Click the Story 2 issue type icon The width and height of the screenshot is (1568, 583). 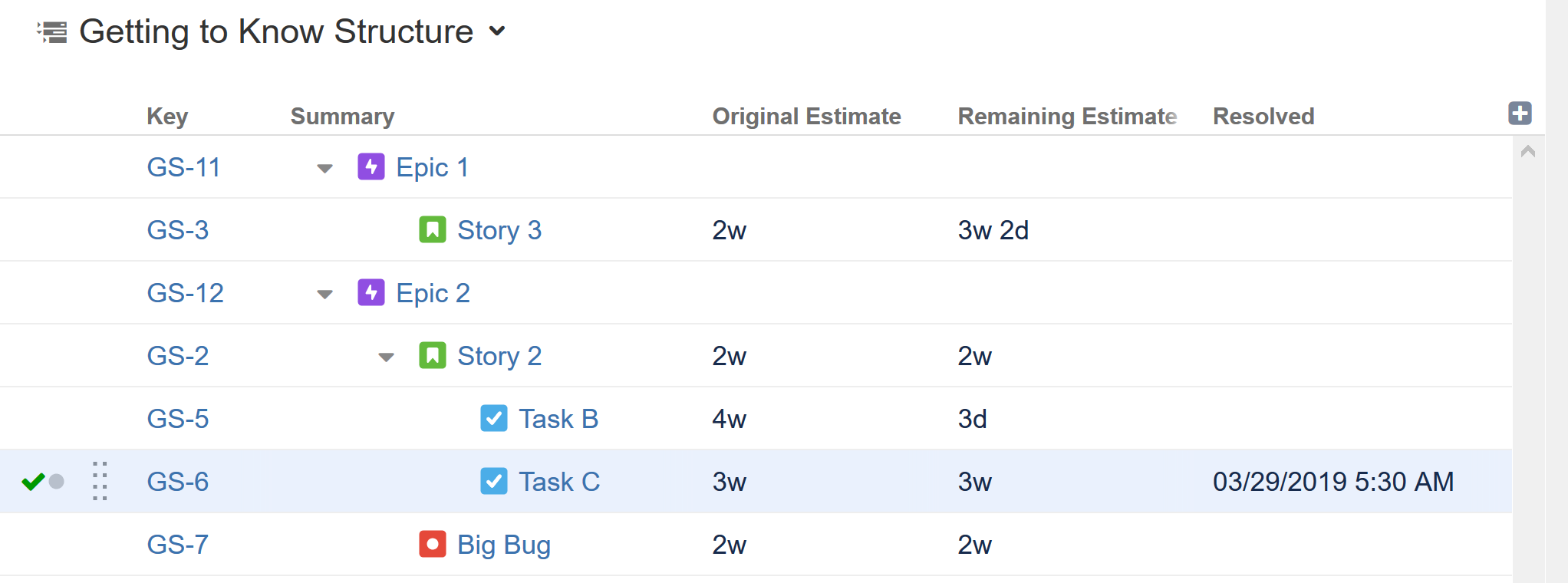click(433, 355)
